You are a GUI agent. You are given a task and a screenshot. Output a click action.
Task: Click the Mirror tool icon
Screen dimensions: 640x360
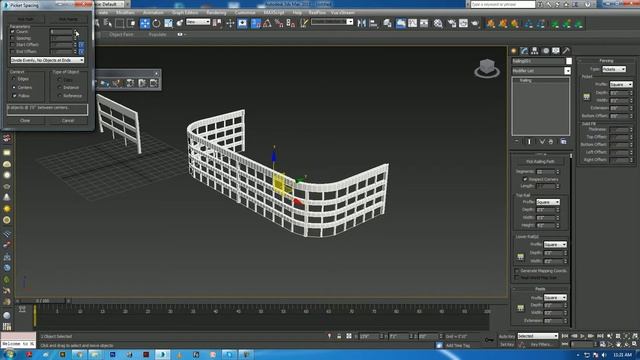362,23
